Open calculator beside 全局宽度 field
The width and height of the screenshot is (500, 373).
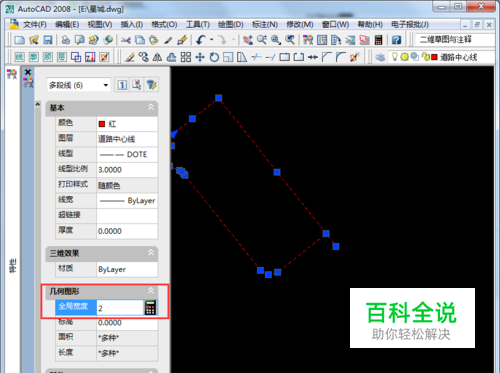(150, 308)
